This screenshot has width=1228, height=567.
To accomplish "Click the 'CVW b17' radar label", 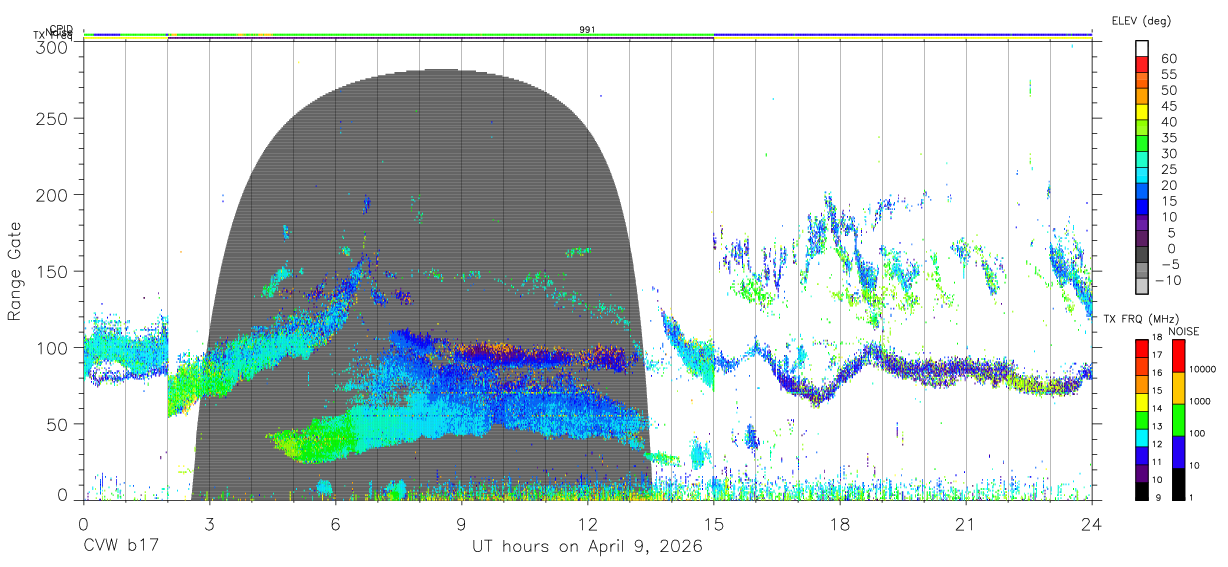I will pos(119,547).
